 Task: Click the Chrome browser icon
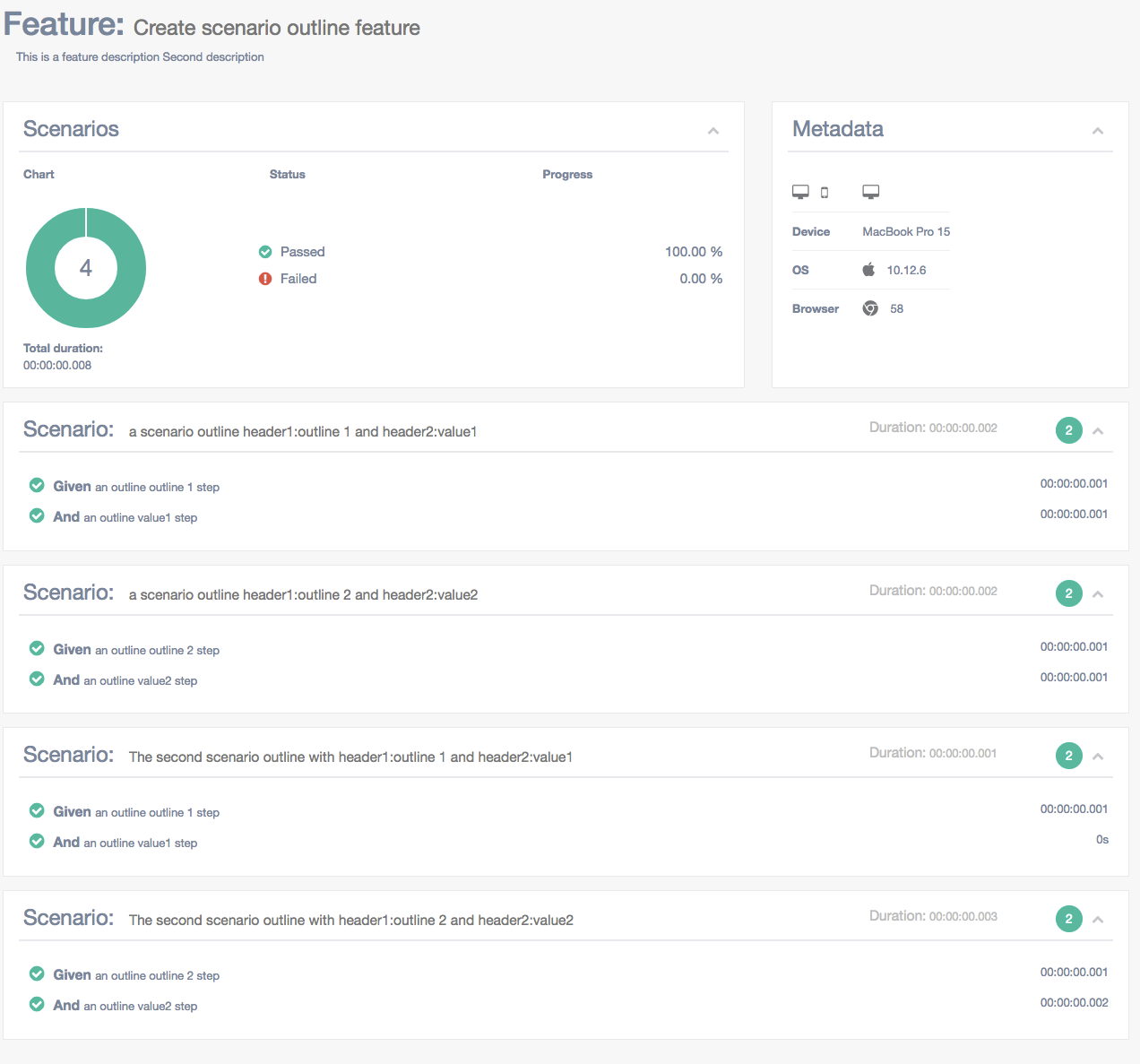click(x=870, y=308)
